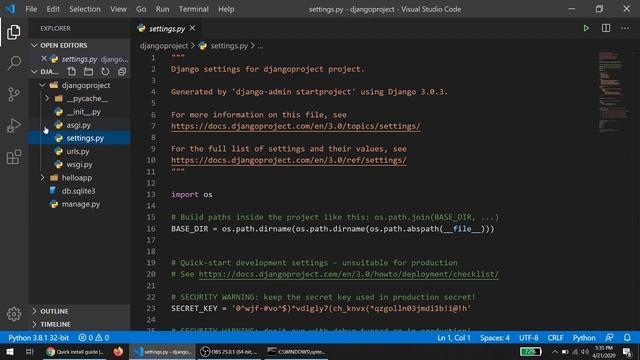Click Ln 1, Col 1 in status bar
Image resolution: width=640 pixels, height=360 pixels.
click(454, 338)
